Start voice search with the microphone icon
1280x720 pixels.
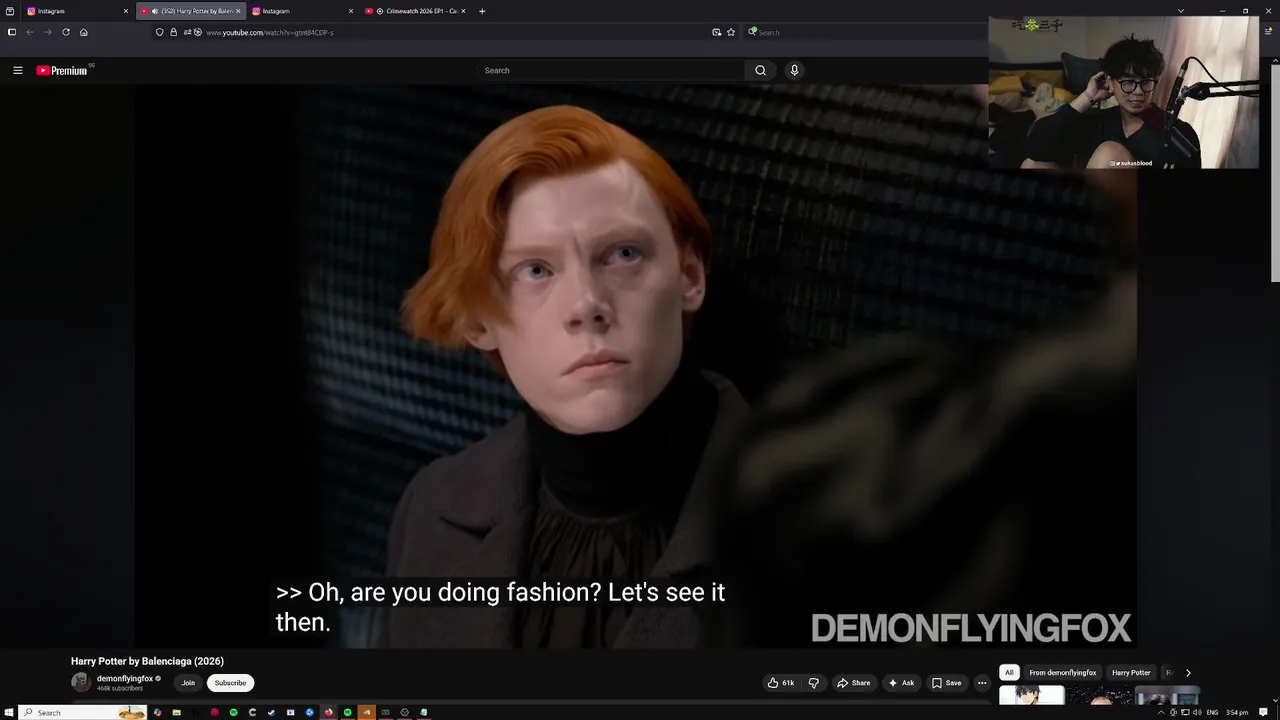click(x=794, y=70)
